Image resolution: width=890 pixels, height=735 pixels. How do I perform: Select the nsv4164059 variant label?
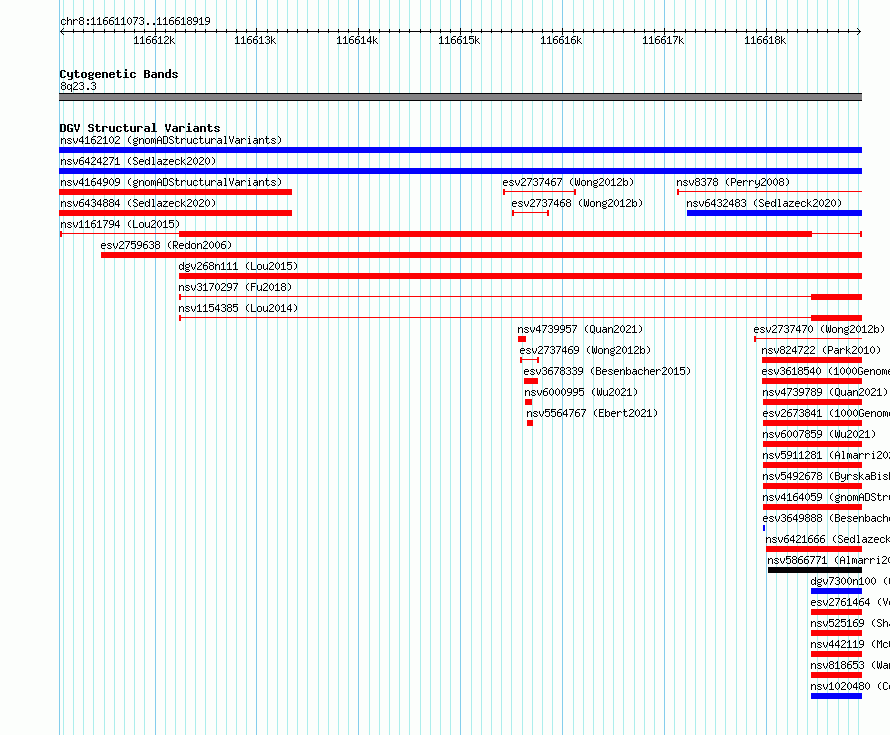826,497
